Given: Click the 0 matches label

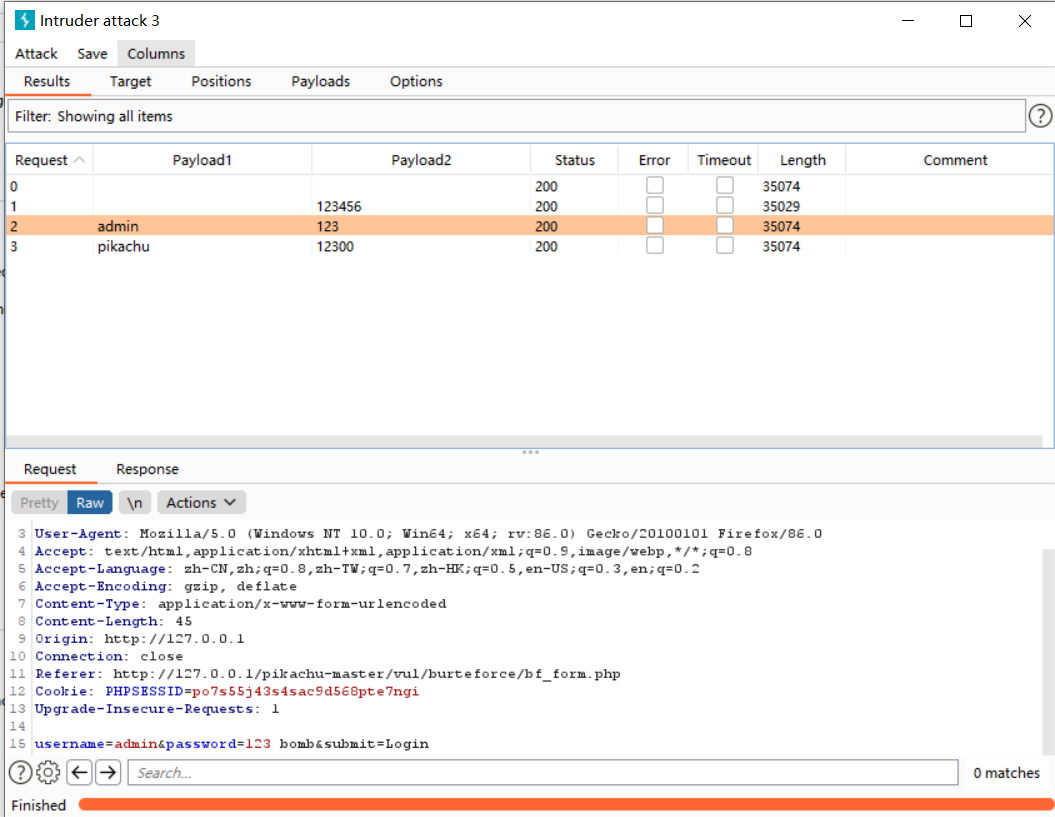Looking at the screenshot, I should tap(1006, 773).
